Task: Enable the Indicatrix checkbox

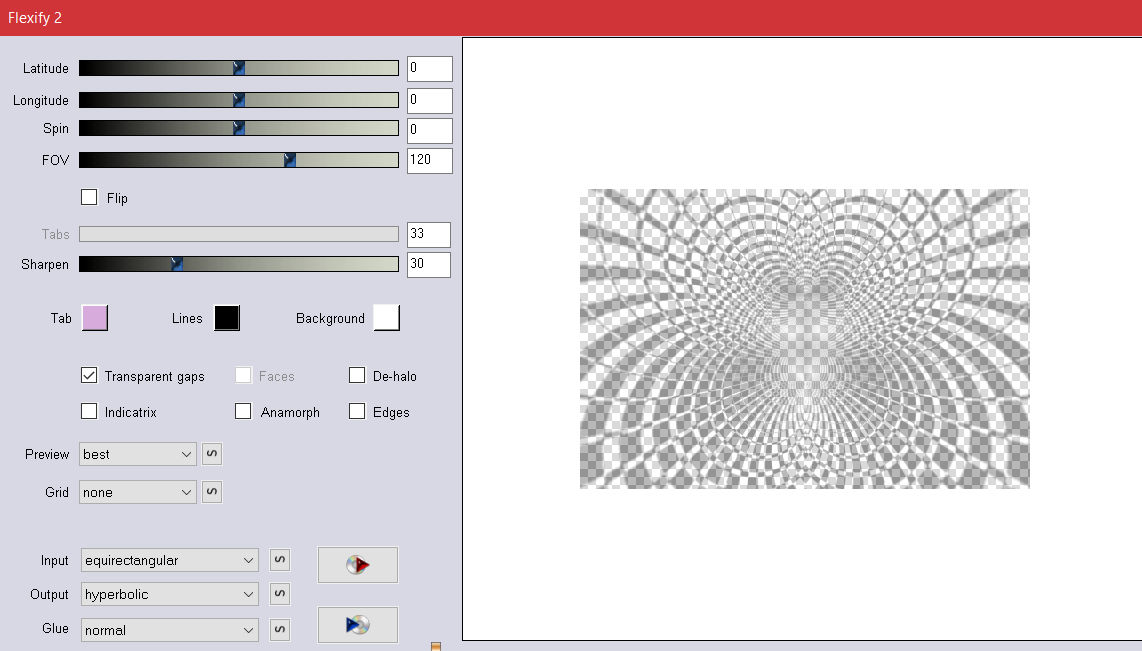Action: pyautogui.click(x=89, y=412)
